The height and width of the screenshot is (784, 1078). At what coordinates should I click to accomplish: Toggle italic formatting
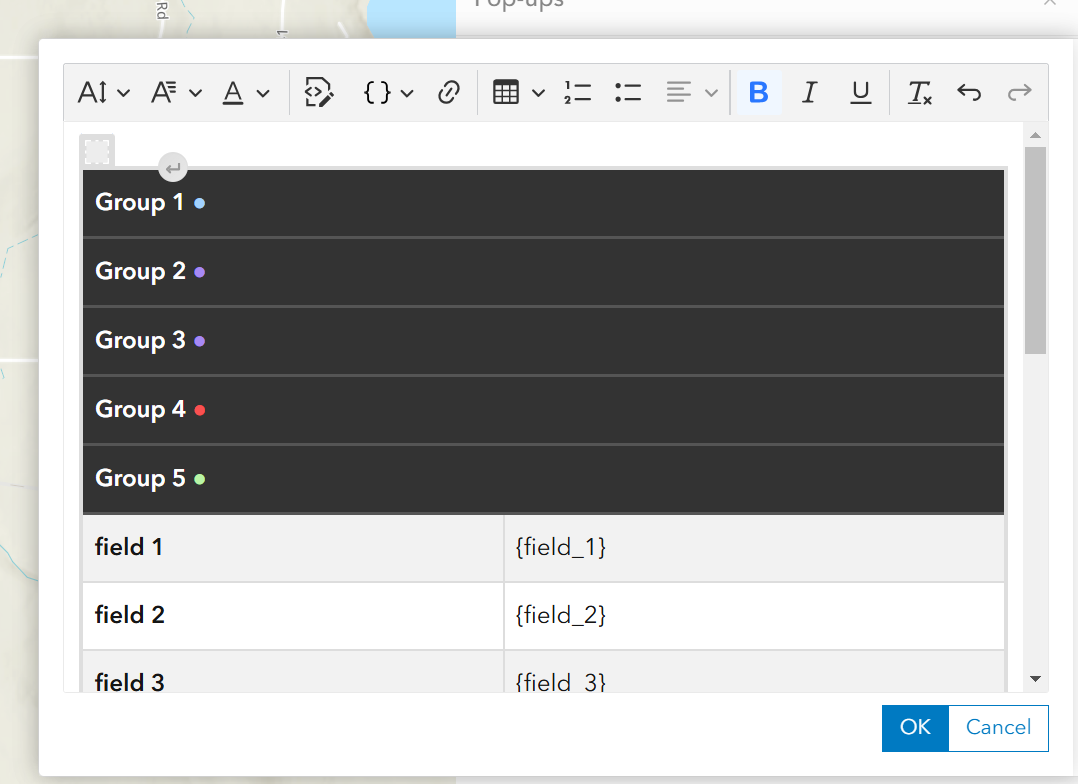(x=809, y=92)
